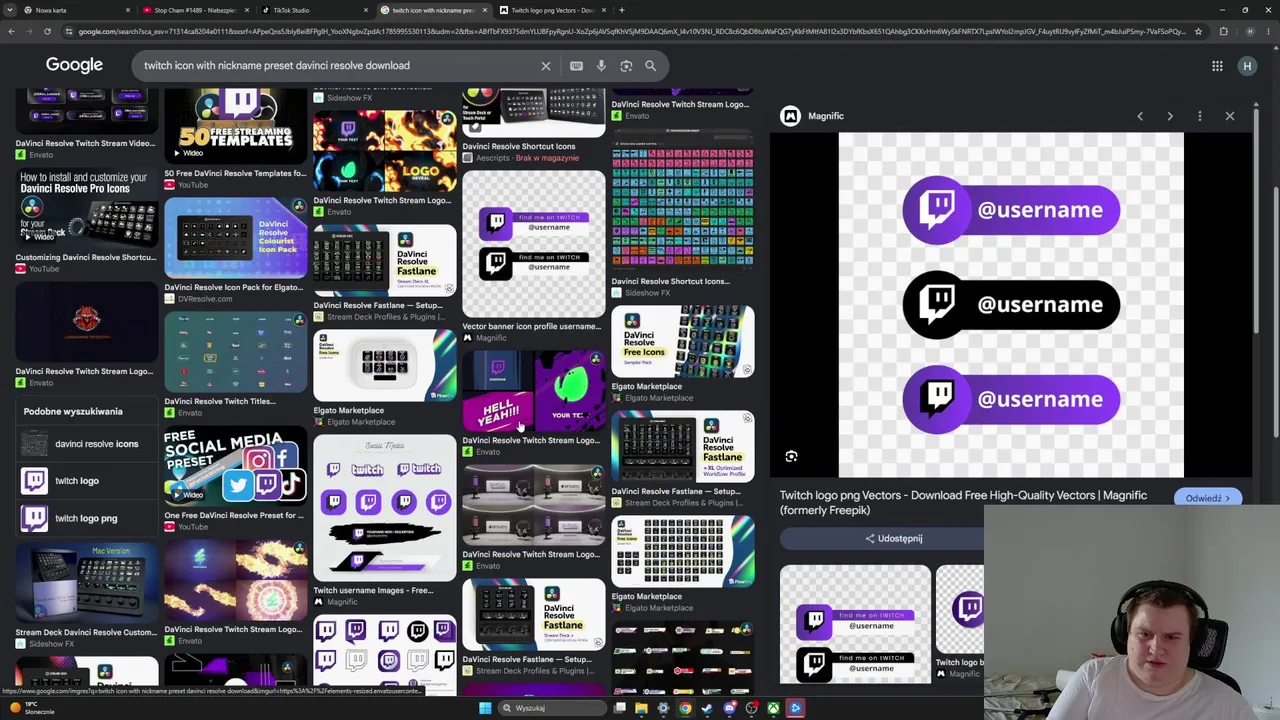The height and width of the screenshot is (720, 1280).
Task: Switch to the Twitch logo png Vectors tab
Action: point(552,10)
